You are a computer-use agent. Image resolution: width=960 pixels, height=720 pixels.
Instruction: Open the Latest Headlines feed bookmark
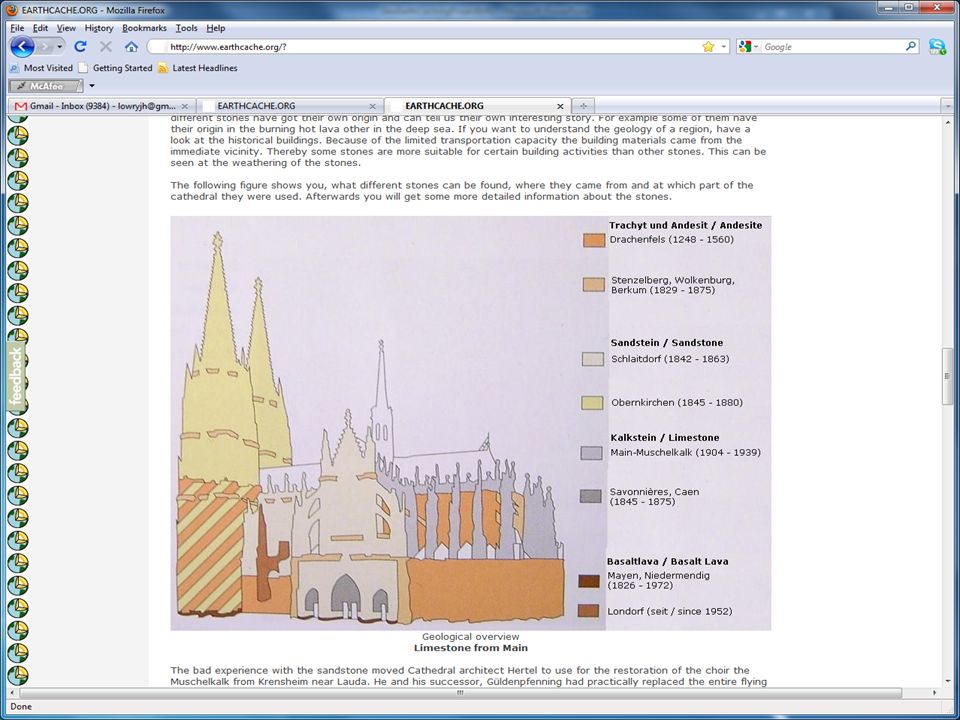point(197,68)
